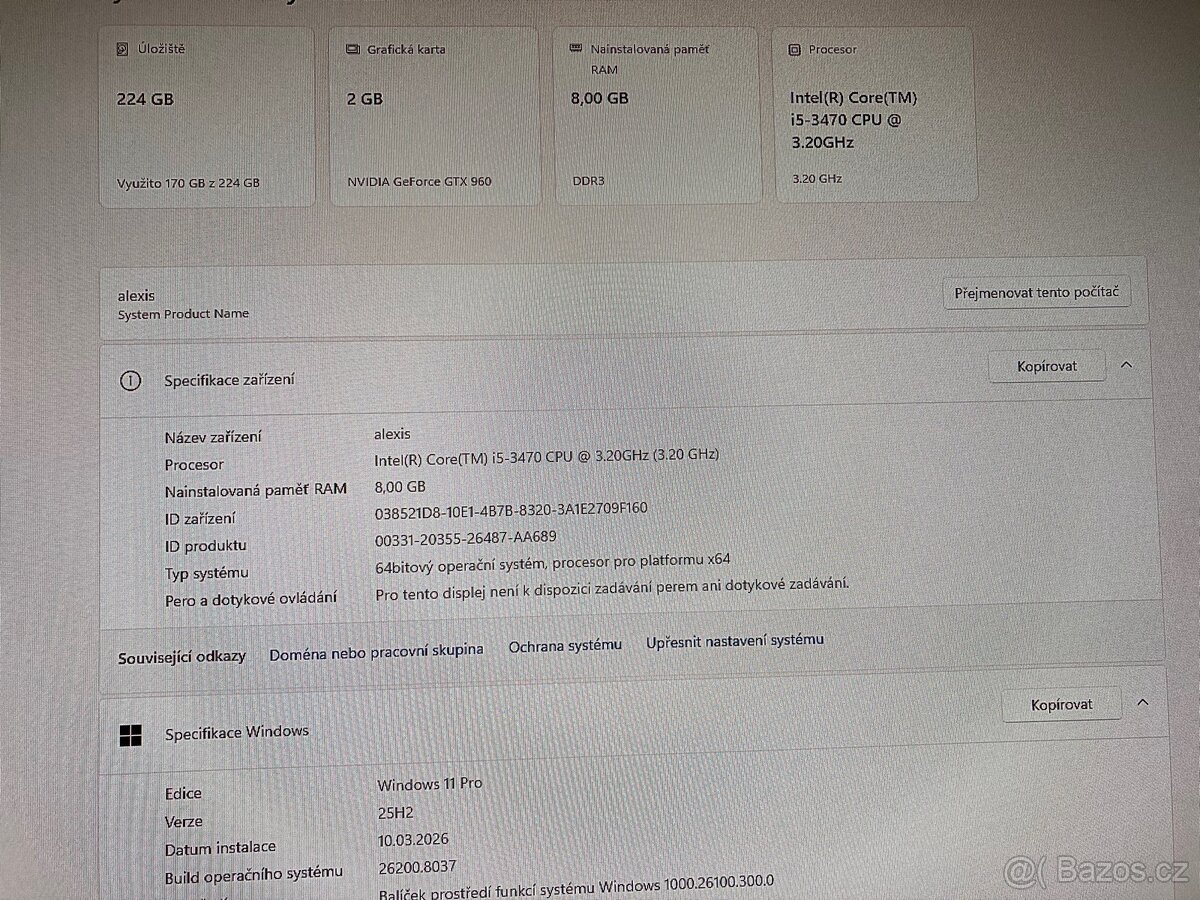Viewport: 1200px width, 900px height.
Task: Click the Windows logo beside Specifikace Windows
Action: click(130, 735)
